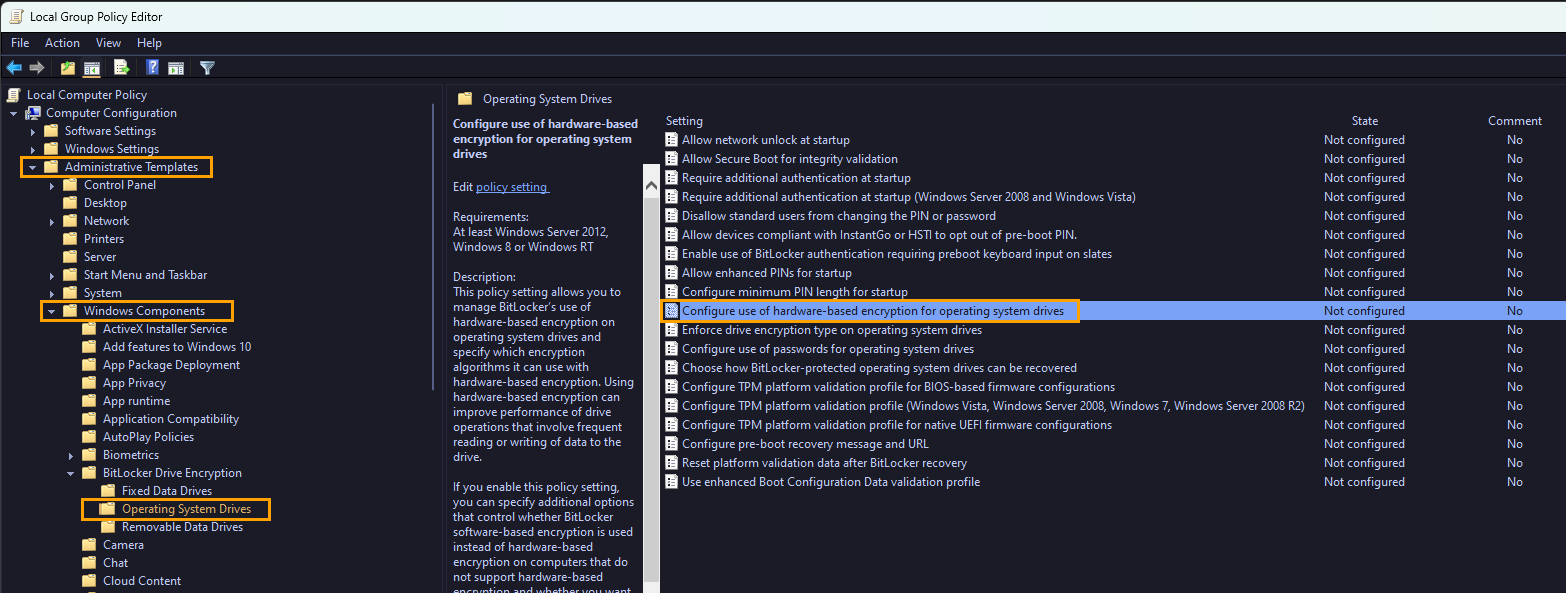Image resolution: width=1566 pixels, height=593 pixels.
Task: Click the Computer Configuration computer icon
Action: [33, 113]
